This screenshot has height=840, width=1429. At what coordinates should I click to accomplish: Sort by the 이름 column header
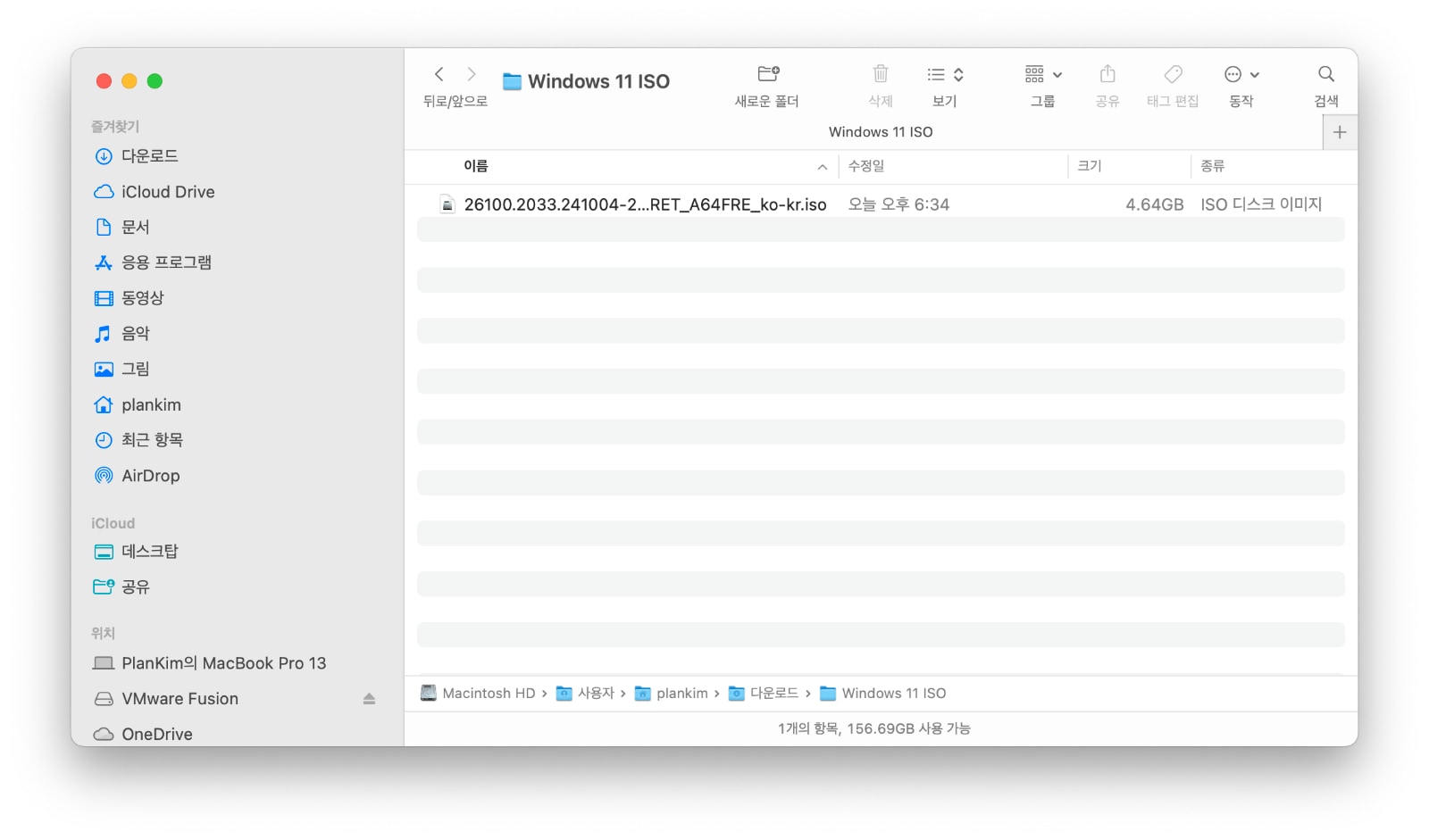(x=475, y=166)
